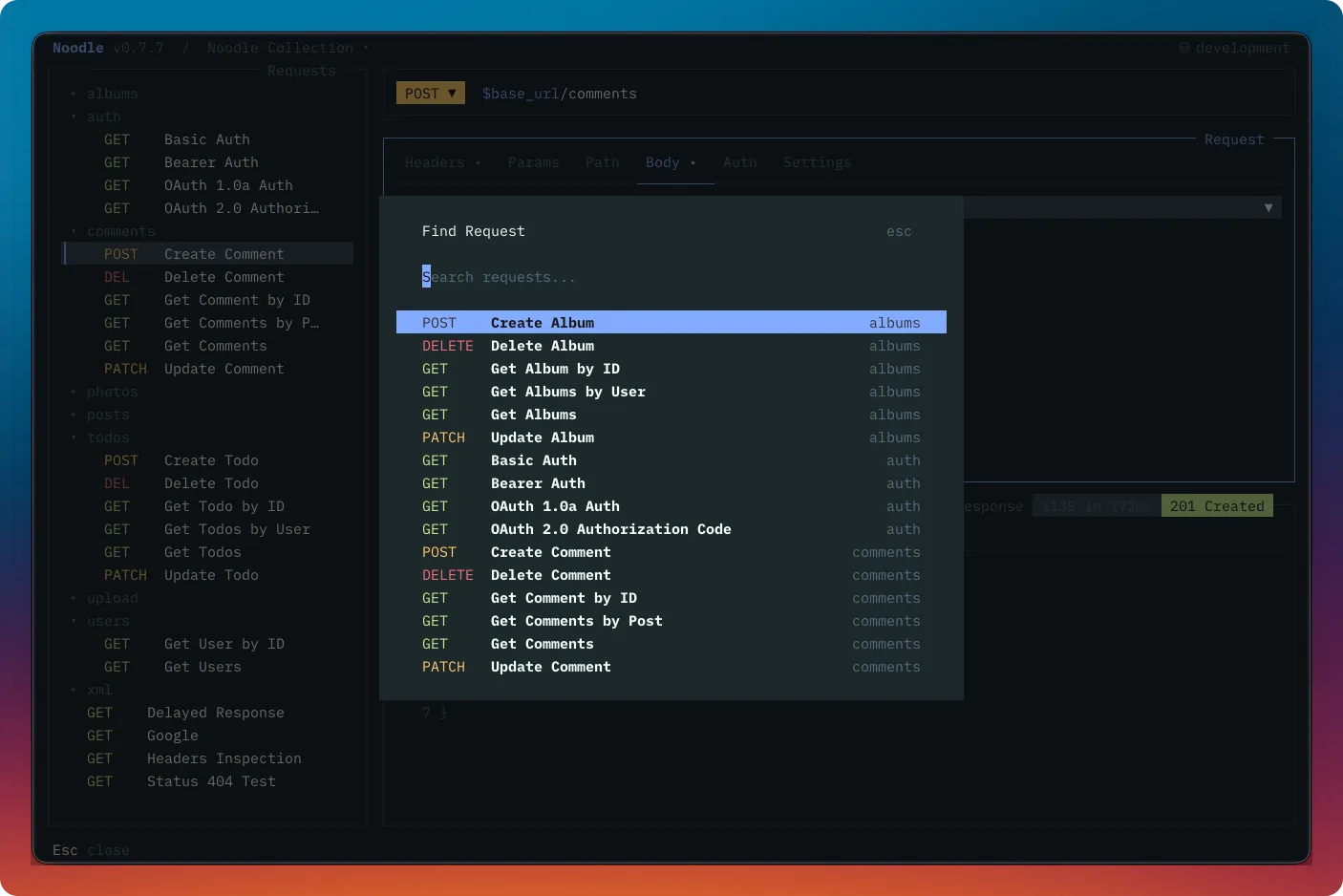Open the Auth tab in the Request panel
Screen dimensions: 1343x896
(740, 162)
